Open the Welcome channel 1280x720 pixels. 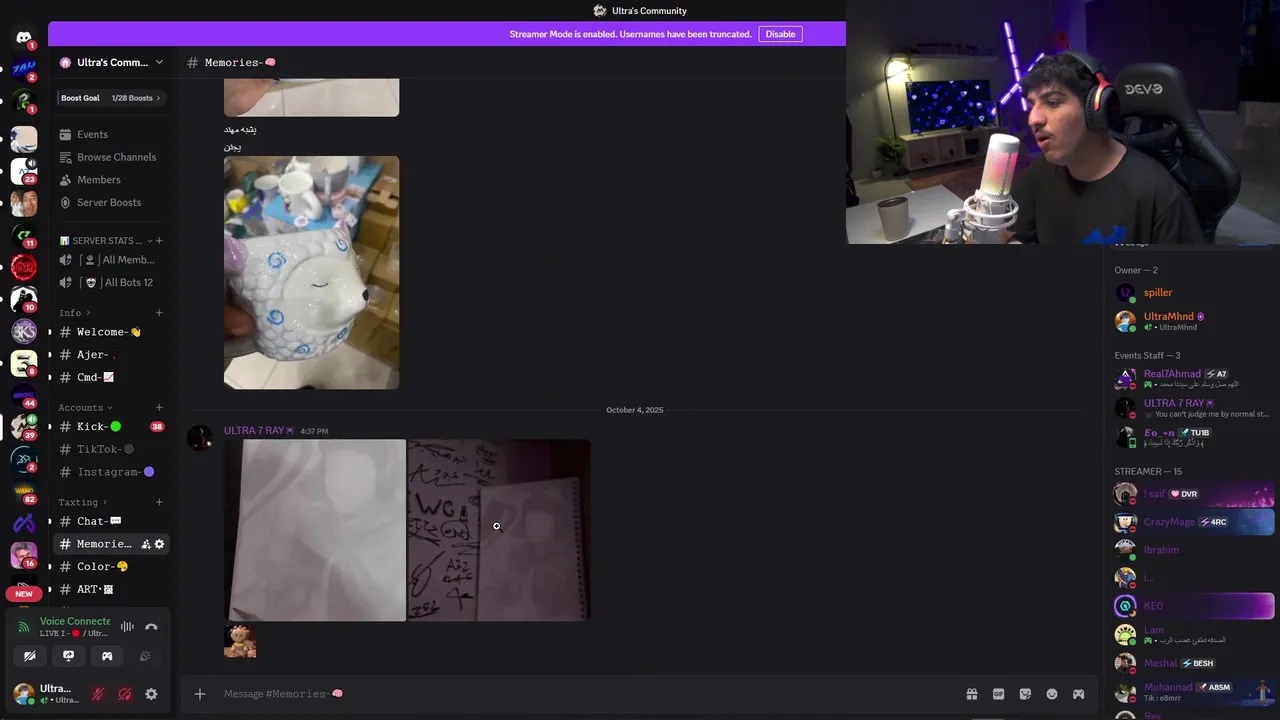110,332
